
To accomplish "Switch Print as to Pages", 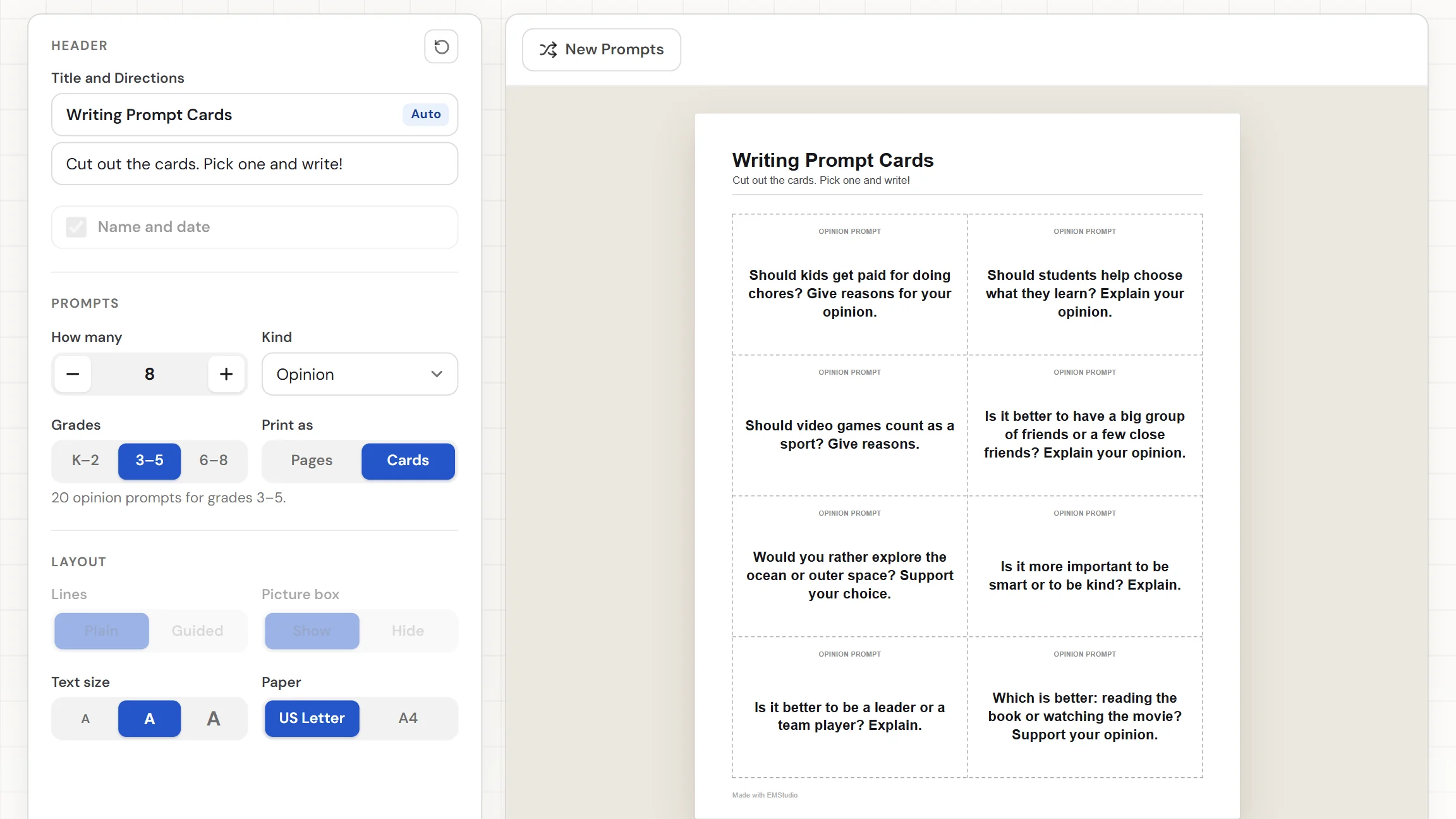I will click(x=312, y=461).
